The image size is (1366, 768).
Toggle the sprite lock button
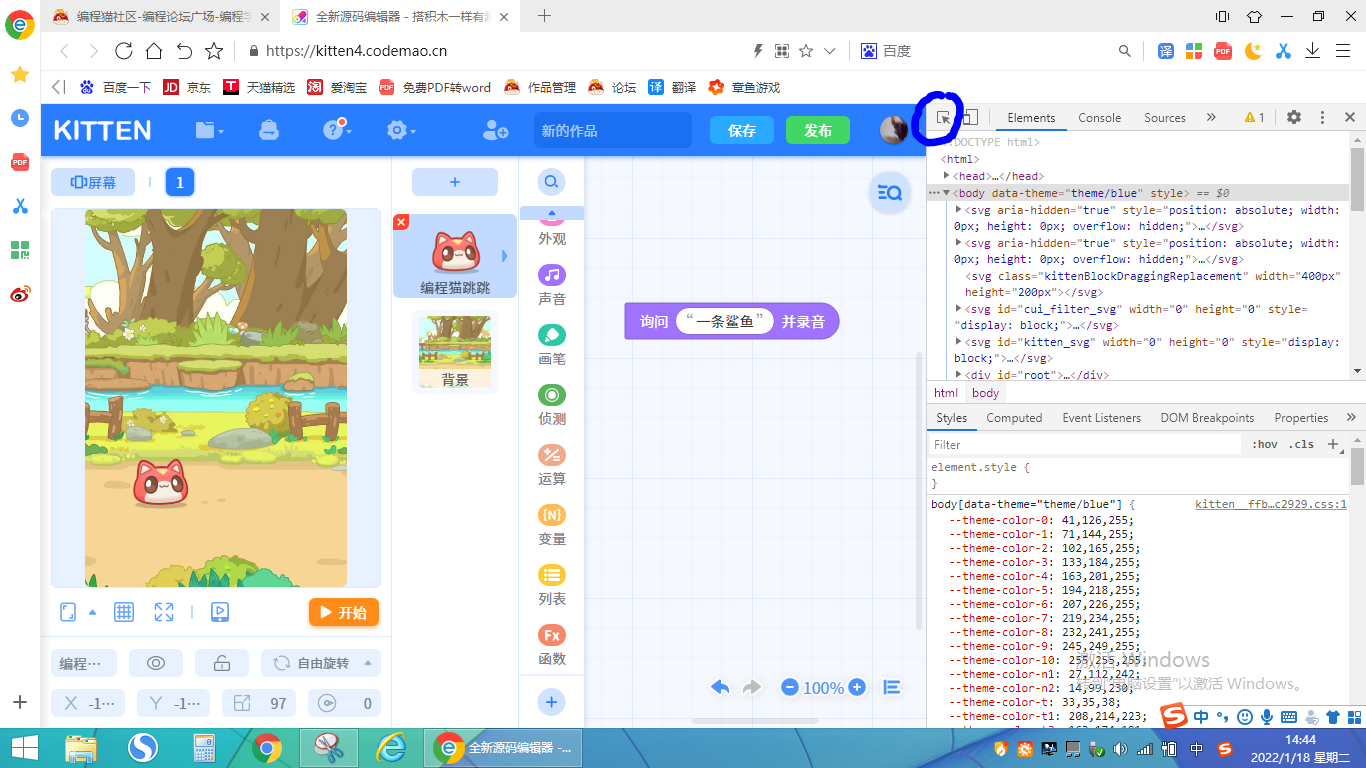[222, 663]
